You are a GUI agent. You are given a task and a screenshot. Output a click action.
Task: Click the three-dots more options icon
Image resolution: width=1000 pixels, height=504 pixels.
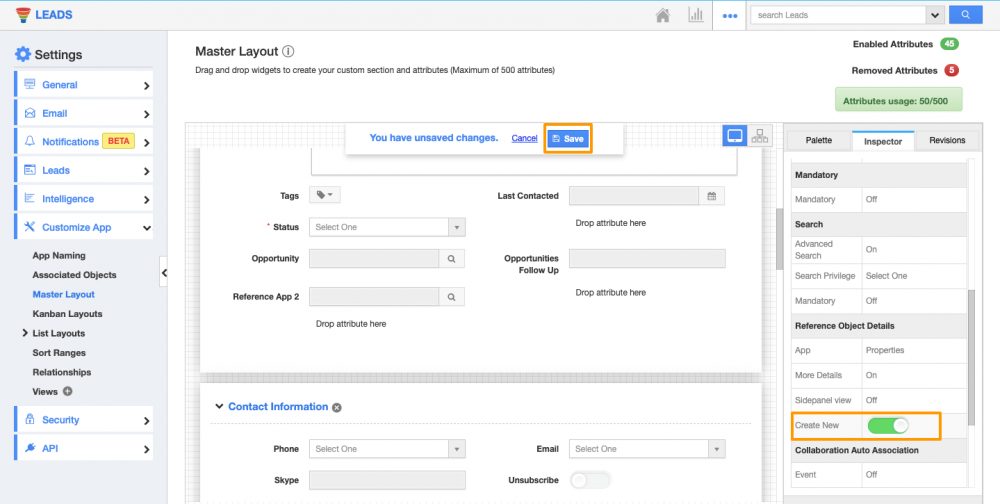point(730,16)
